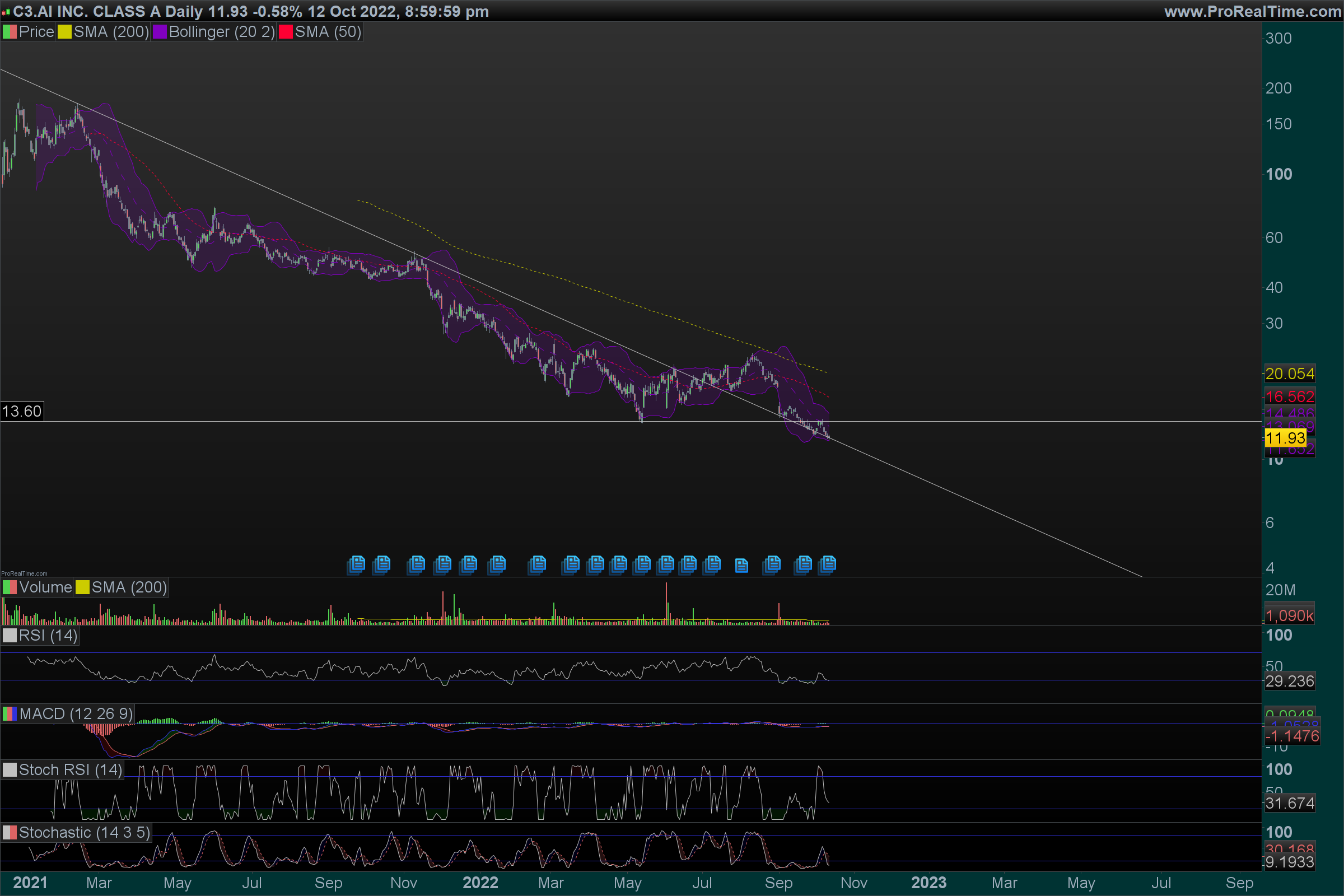Open the RSI (14) indicator label
Screen dimensions: 1344x896
point(48,636)
